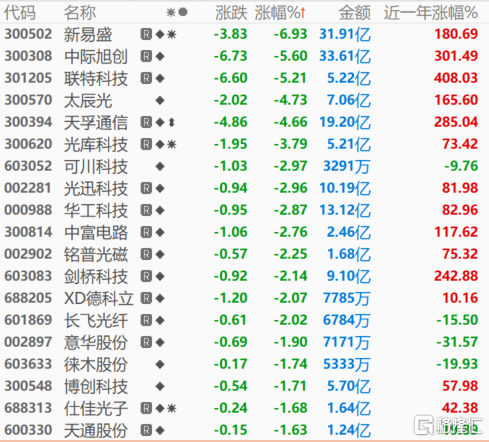Click the star marker beside 光库科技
This screenshot has width=489, height=442.
pos(172,144)
